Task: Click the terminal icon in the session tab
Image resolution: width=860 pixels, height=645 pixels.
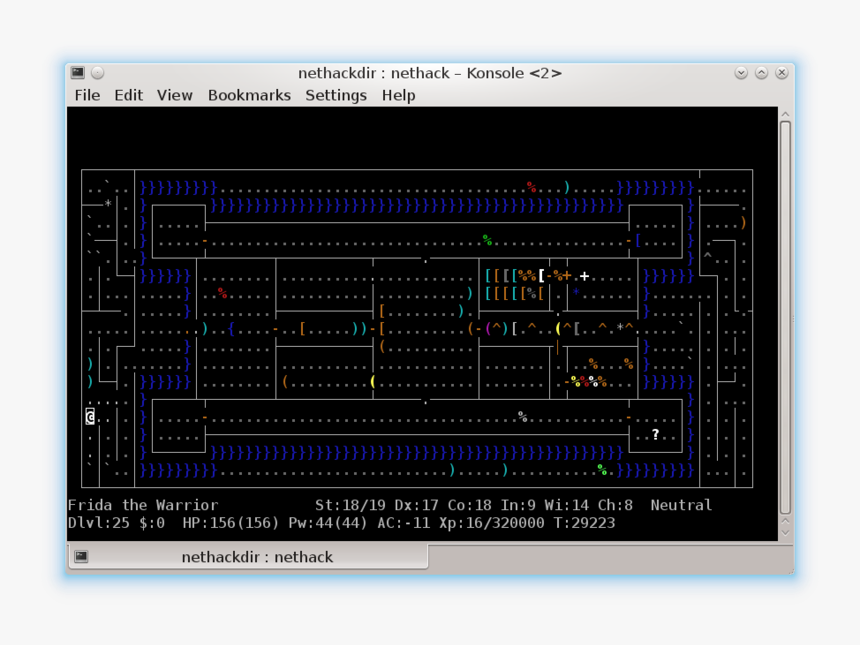Action: (81, 557)
